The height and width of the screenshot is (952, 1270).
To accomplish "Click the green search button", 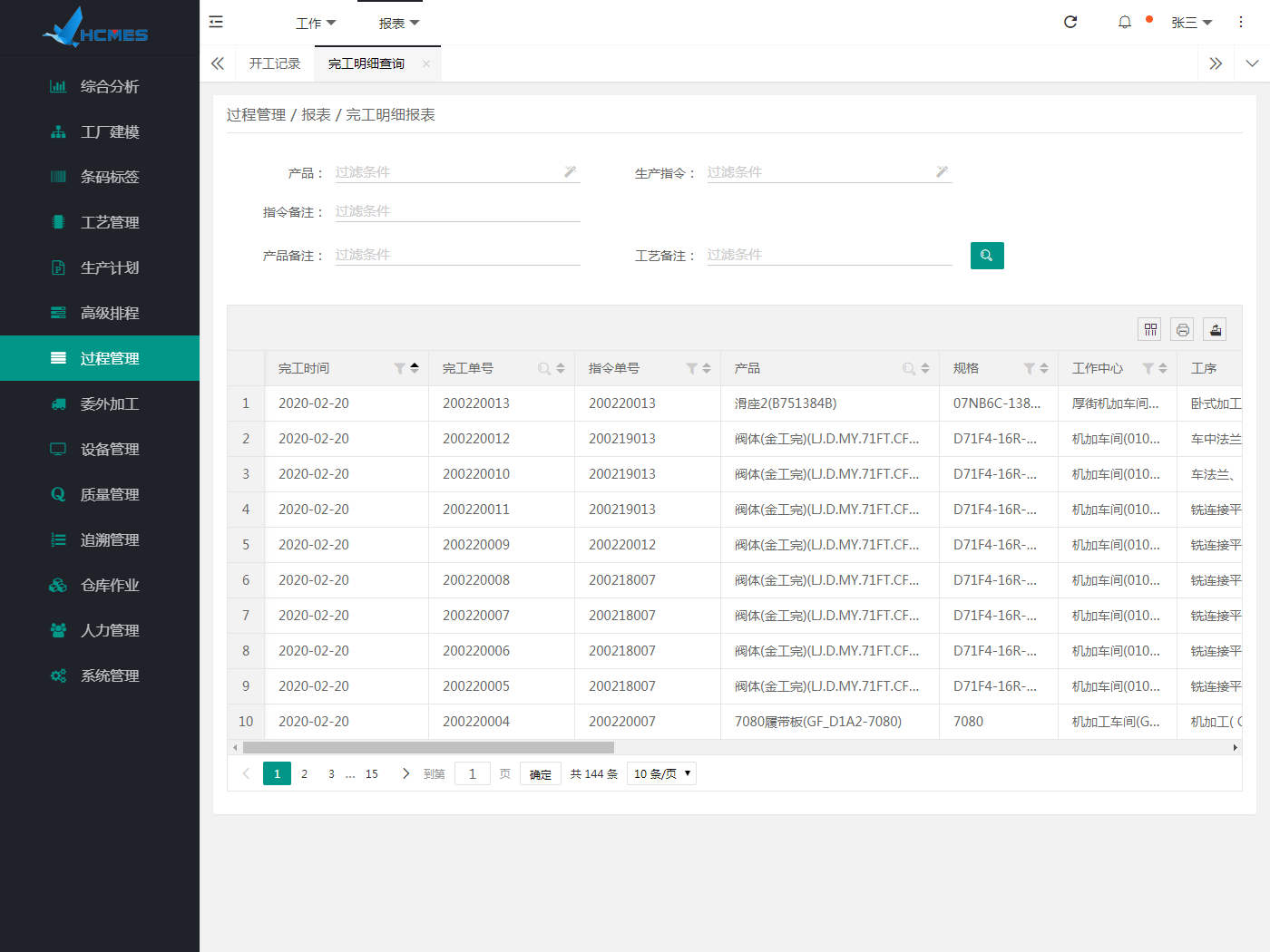I will point(987,256).
